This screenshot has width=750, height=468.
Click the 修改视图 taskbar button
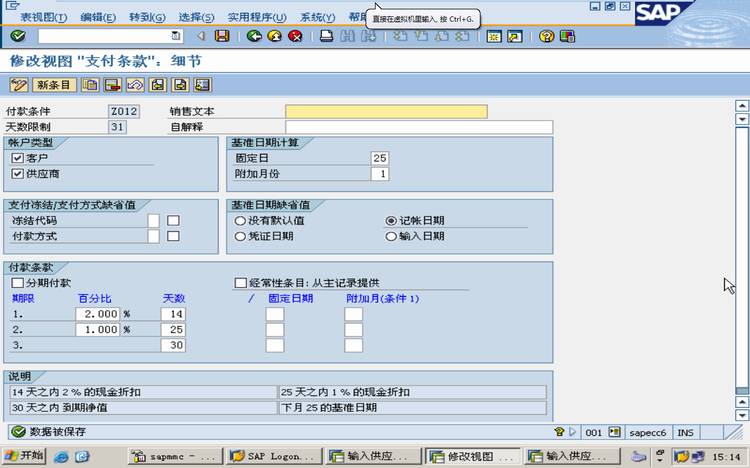click(473, 456)
